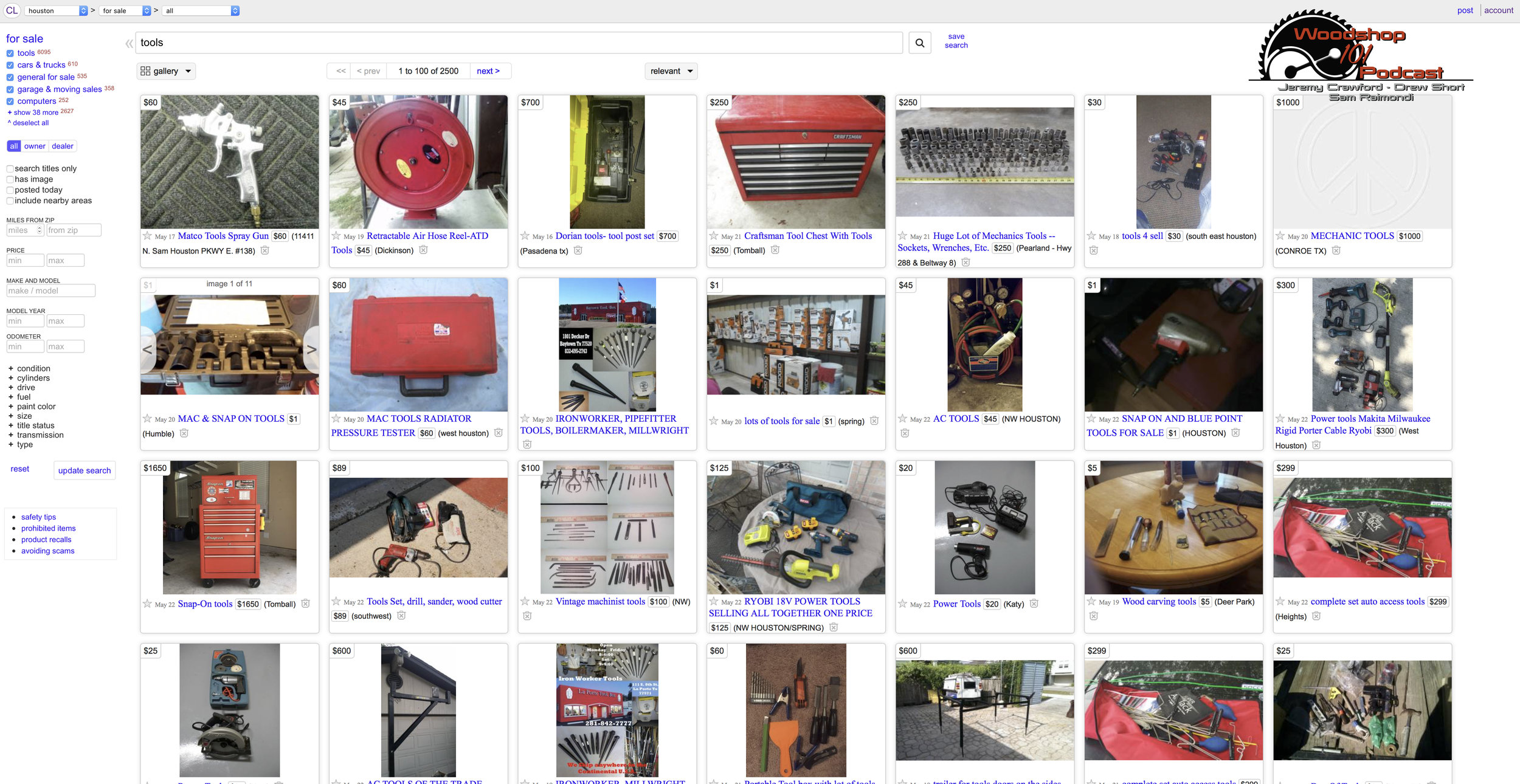Uncheck the cars & trucks checkbox
The image size is (1520, 784).
point(10,66)
